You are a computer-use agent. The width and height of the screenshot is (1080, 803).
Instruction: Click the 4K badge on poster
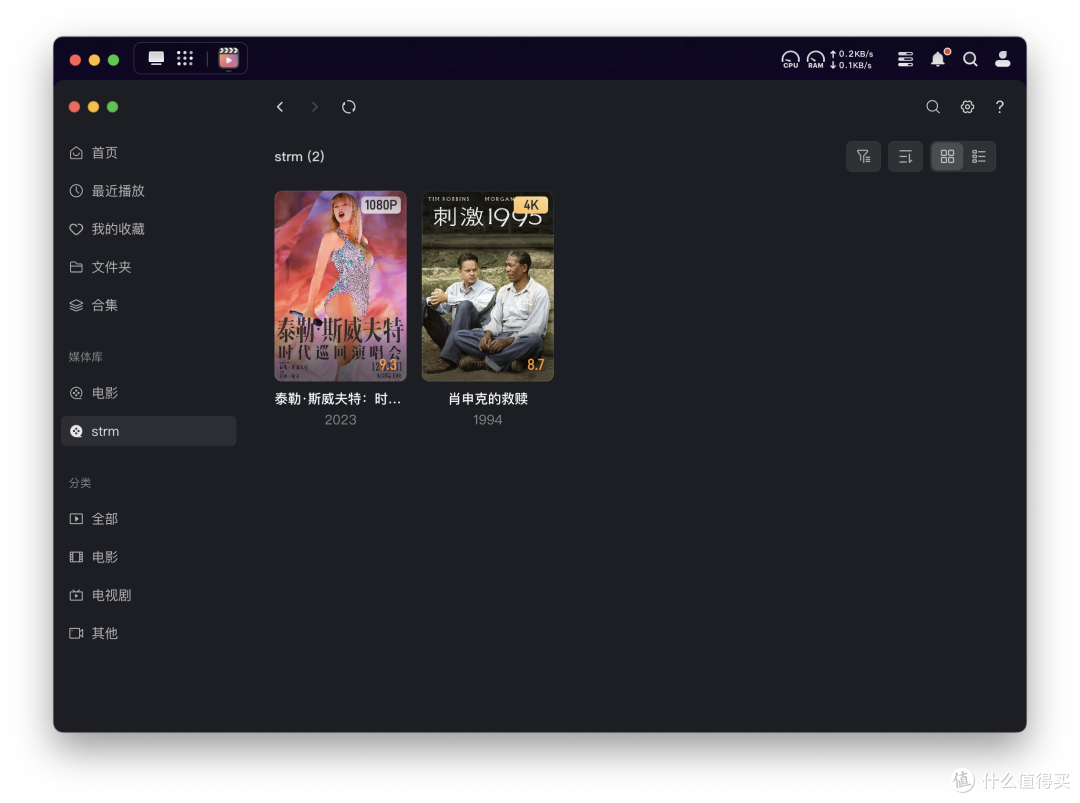coord(531,205)
